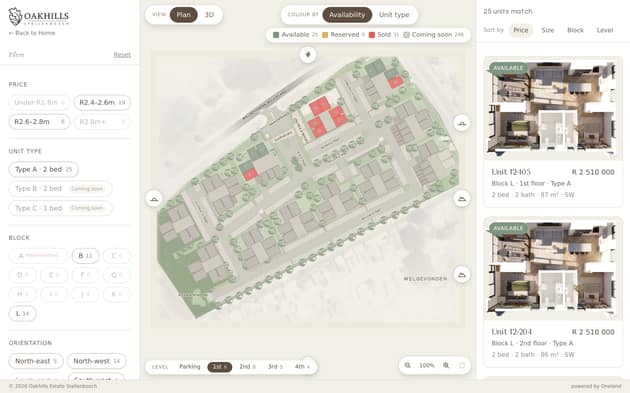Click the fullscreen icon next to zoom
This screenshot has height=393, width=630.
[462, 365]
